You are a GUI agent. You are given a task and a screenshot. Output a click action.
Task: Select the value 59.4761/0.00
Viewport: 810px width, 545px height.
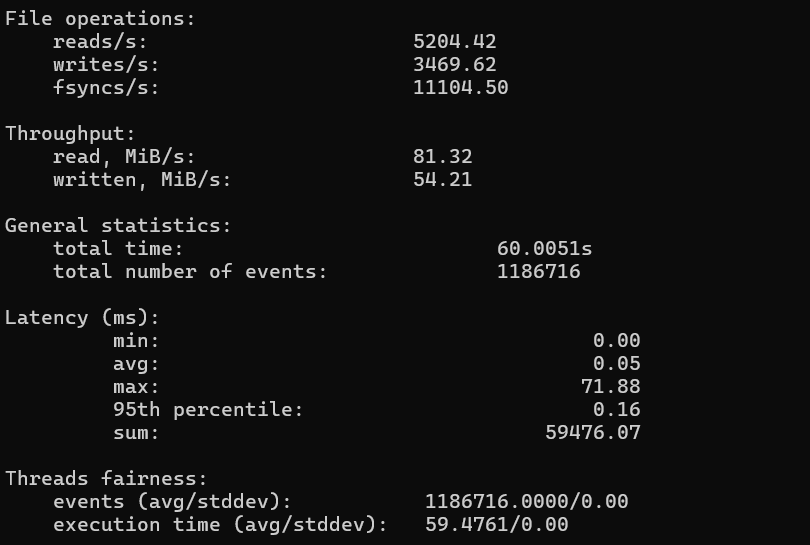(496, 525)
